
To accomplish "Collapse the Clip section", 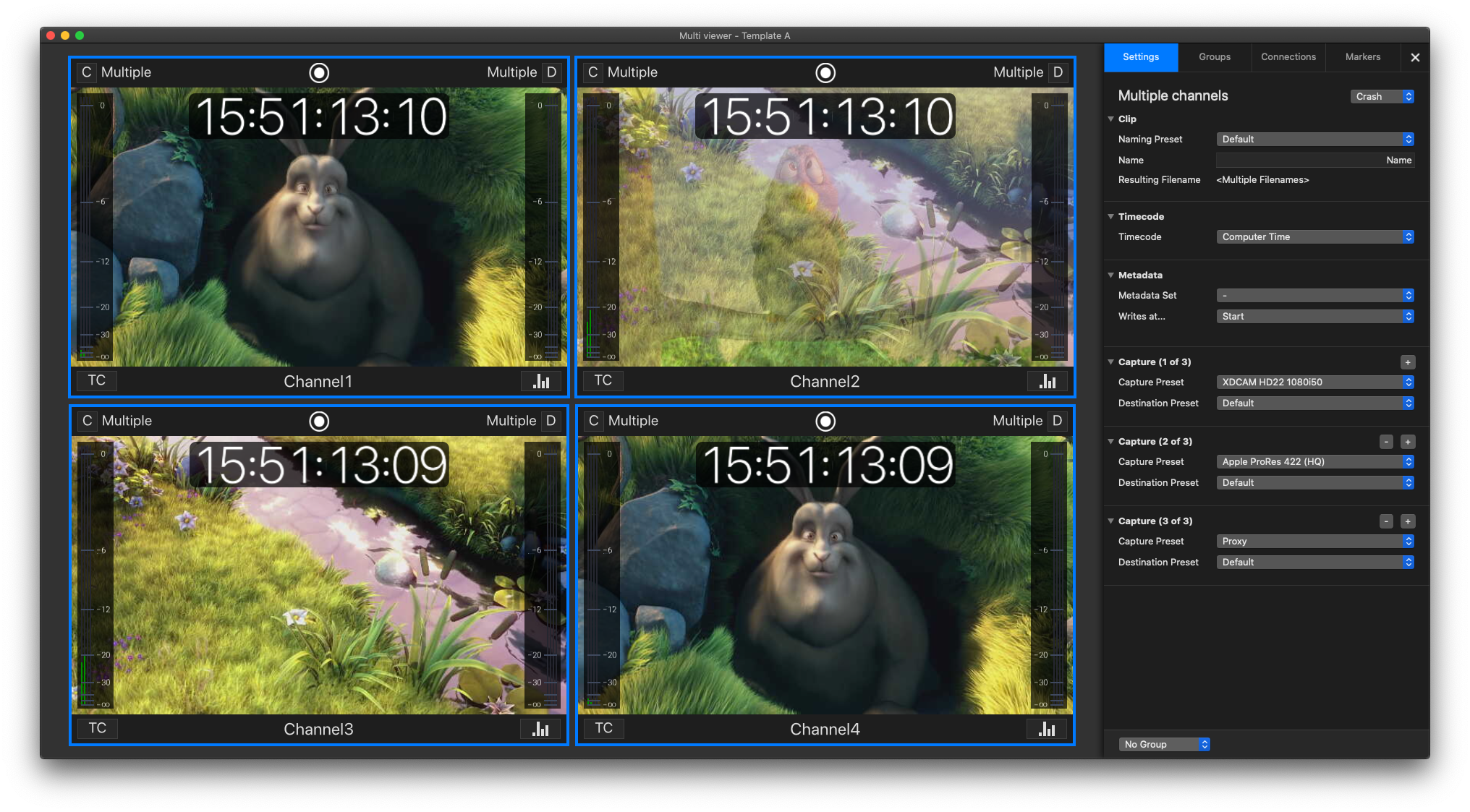I will [1111, 119].
